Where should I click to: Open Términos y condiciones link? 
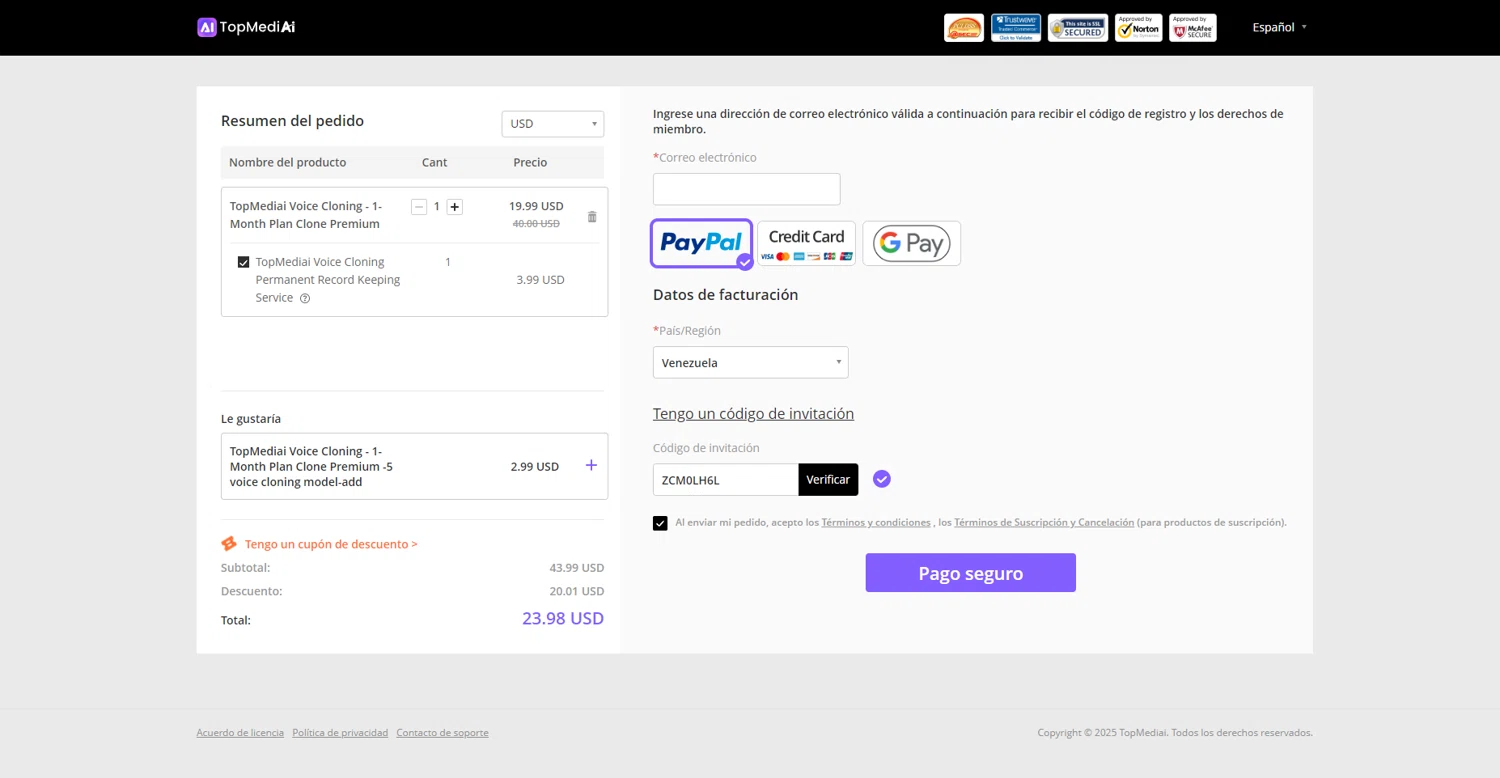click(876, 522)
